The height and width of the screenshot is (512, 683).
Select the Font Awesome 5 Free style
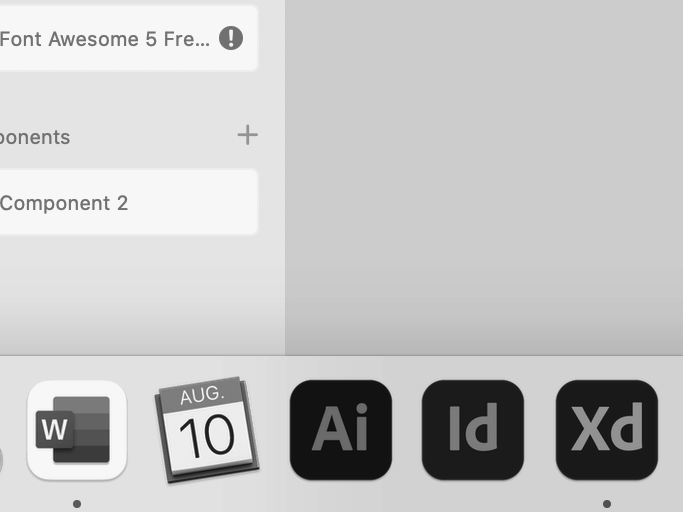point(105,39)
